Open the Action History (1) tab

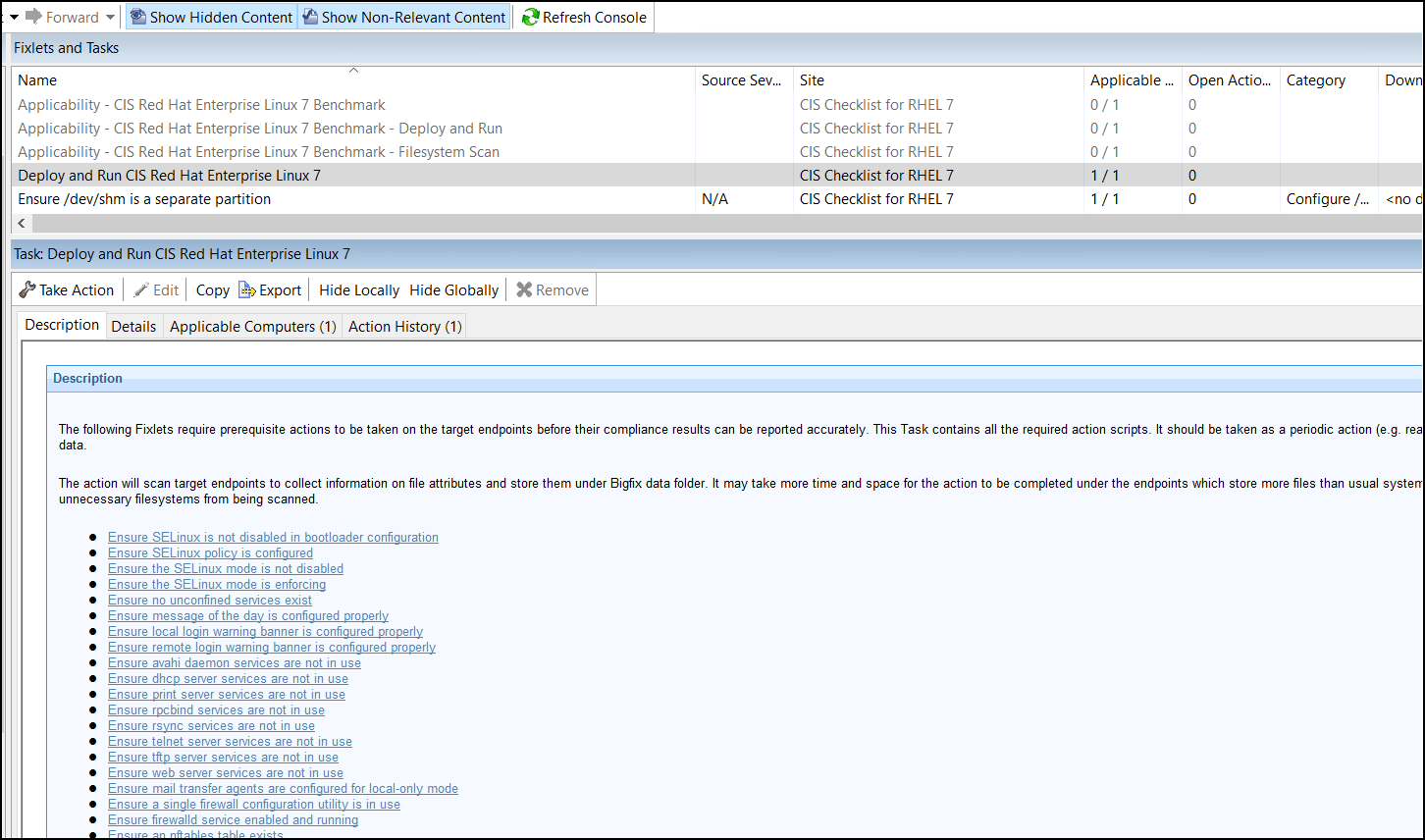click(x=405, y=326)
